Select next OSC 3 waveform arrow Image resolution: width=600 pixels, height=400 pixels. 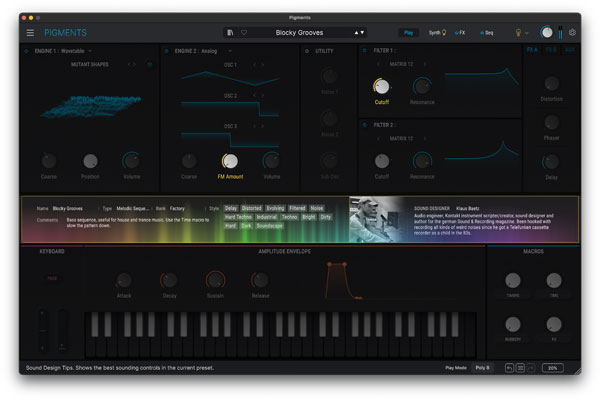pyautogui.click(x=262, y=126)
